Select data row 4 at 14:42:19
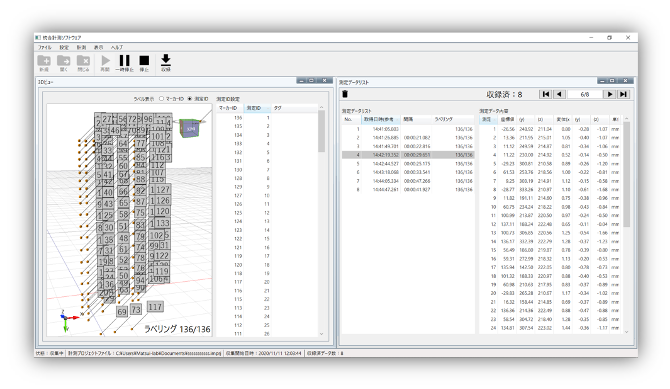The height and width of the screenshot is (389, 670). point(408,155)
